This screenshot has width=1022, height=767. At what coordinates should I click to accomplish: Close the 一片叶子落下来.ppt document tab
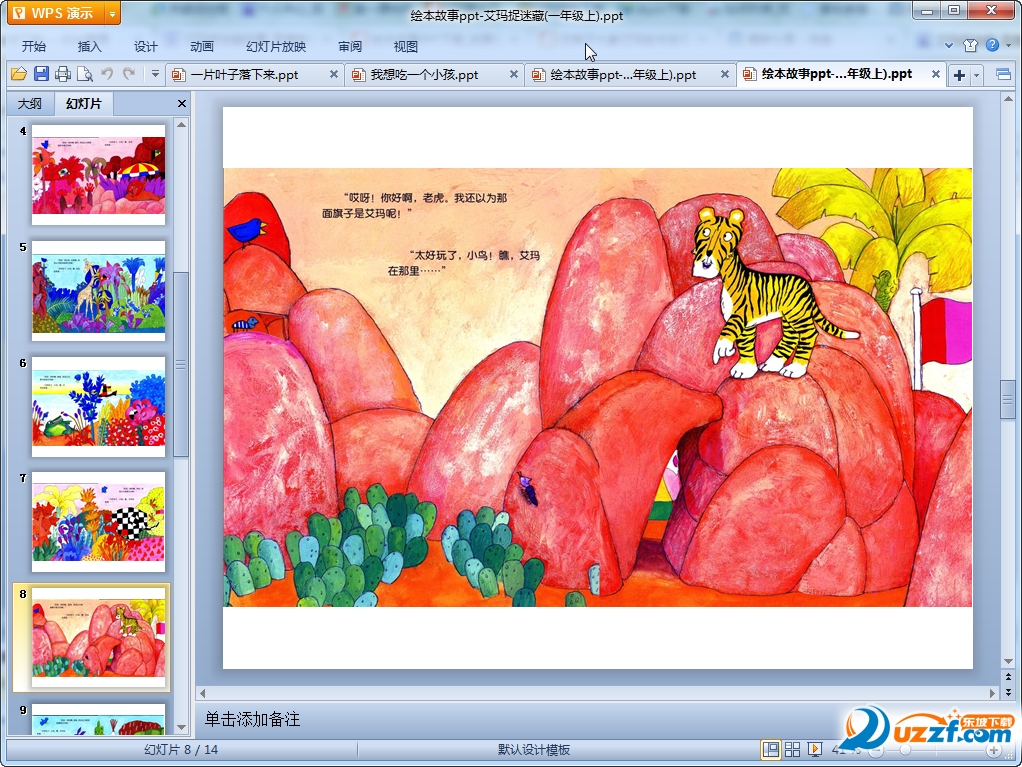point(334,74)
